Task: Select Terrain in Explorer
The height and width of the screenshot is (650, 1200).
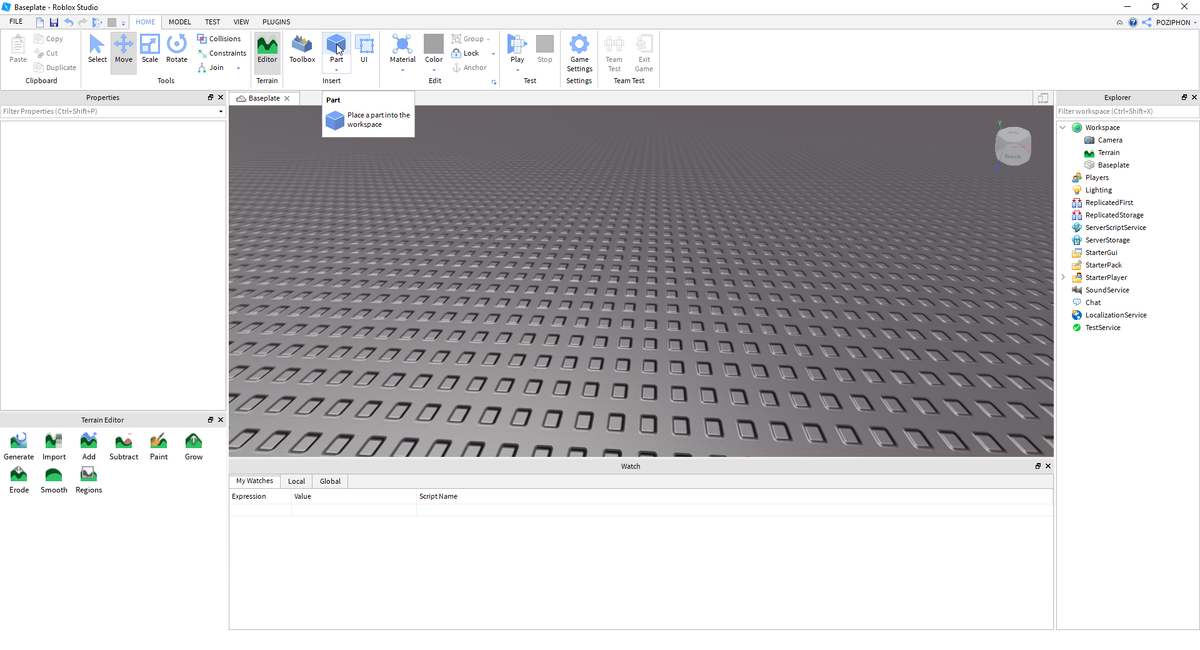Action: tap(1108, 153)
